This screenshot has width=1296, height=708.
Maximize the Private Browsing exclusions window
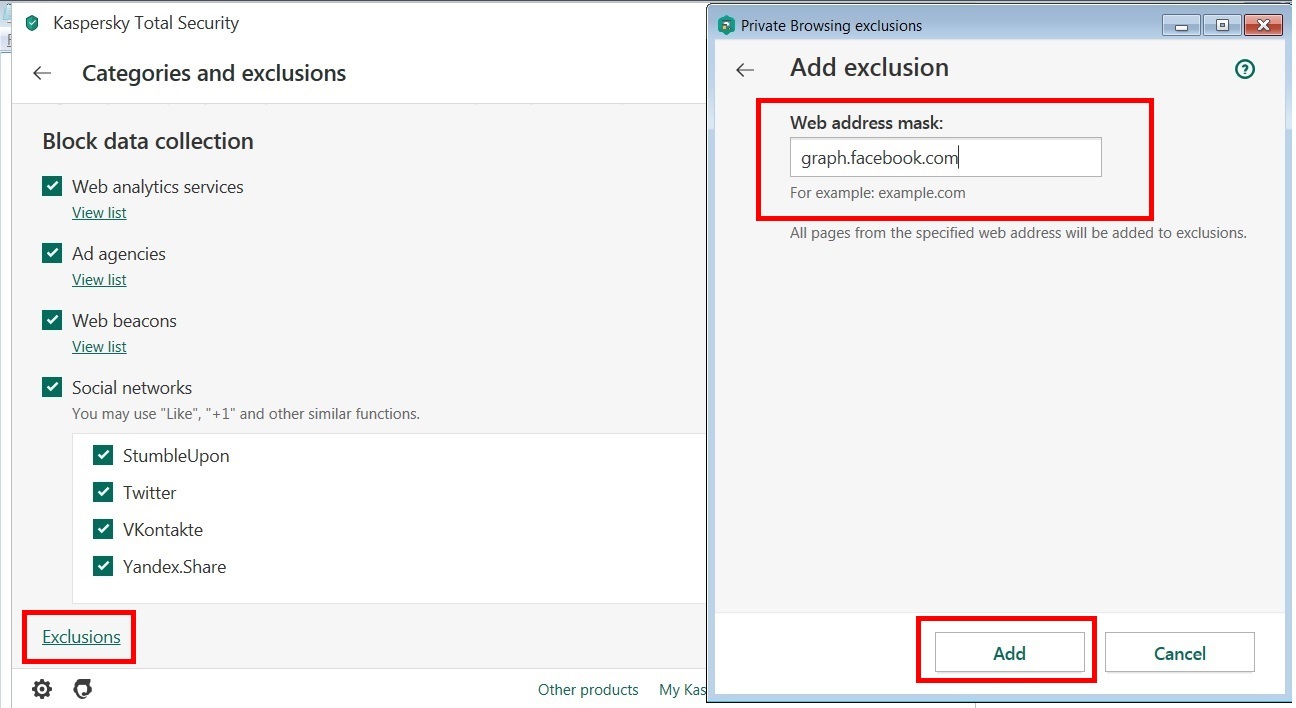(1221, 25)
